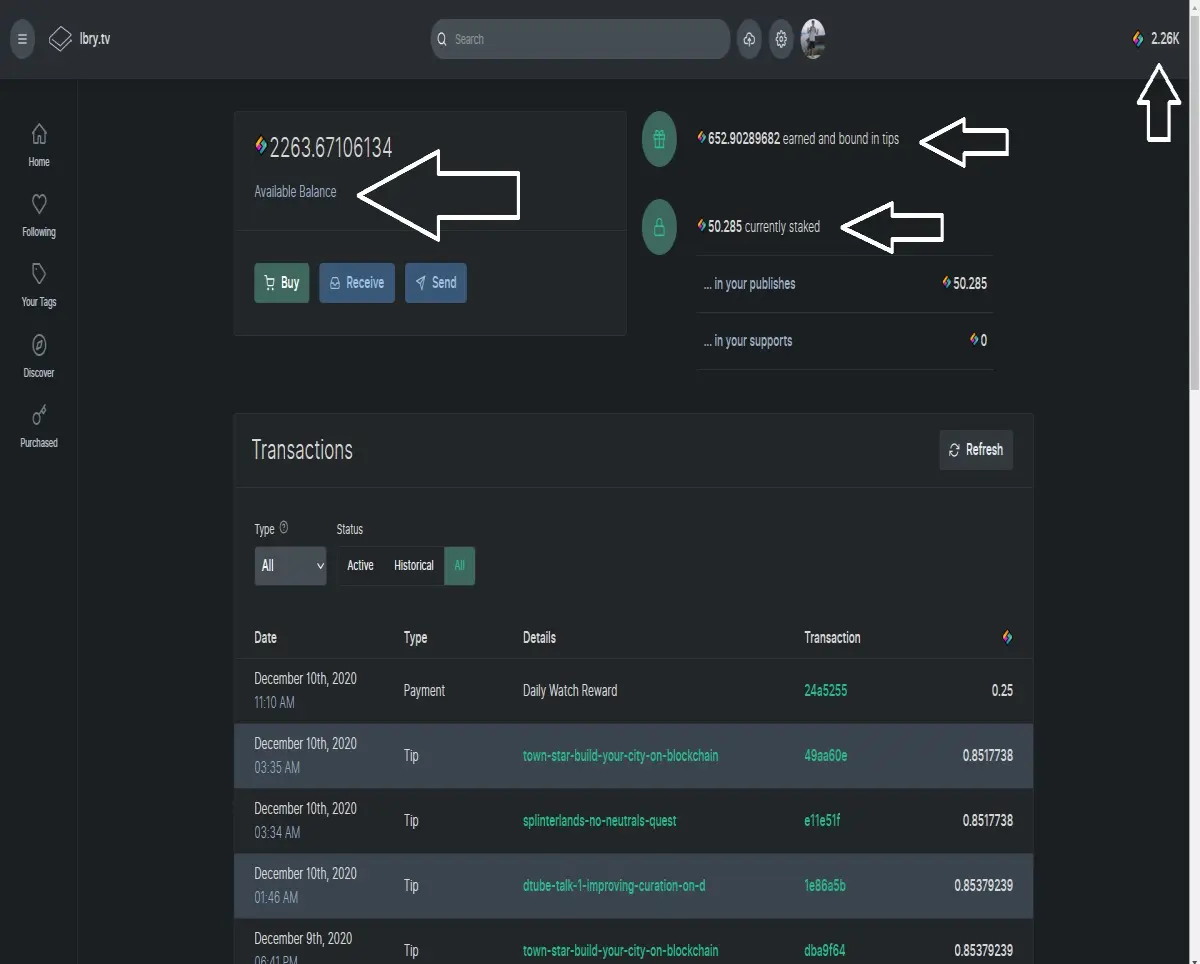This screenshot has width=1200, height=964.
Task: Open the settings gear icon
Action: (x=781, y=39)
